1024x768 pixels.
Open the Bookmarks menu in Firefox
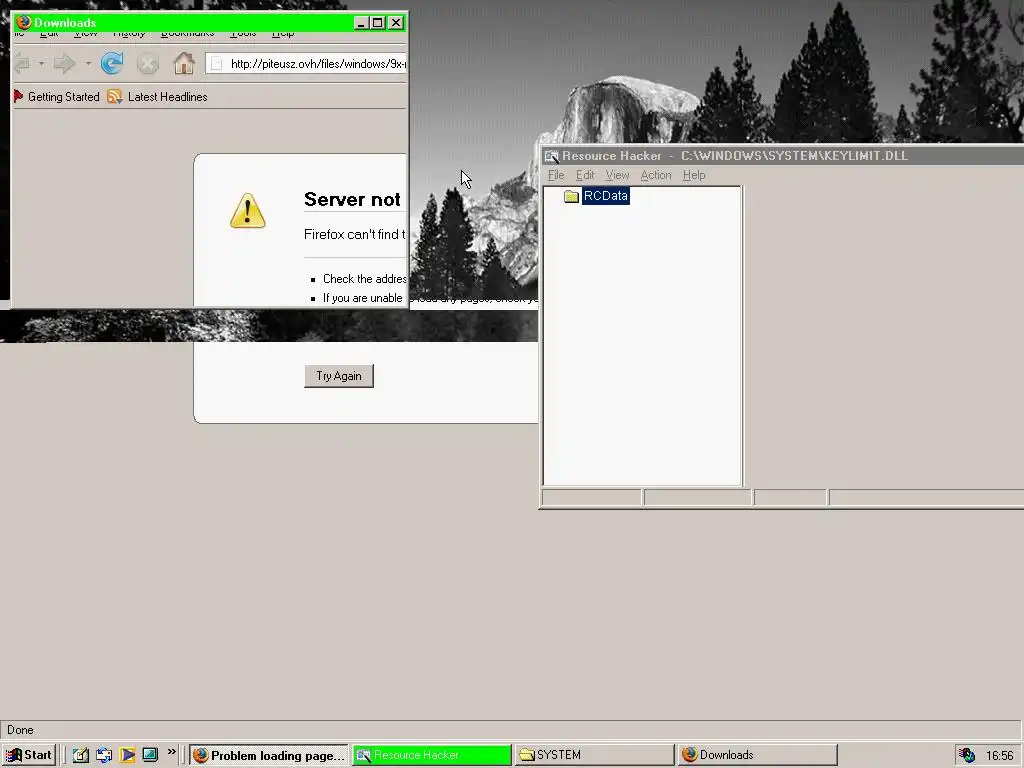tap(187, 34)
